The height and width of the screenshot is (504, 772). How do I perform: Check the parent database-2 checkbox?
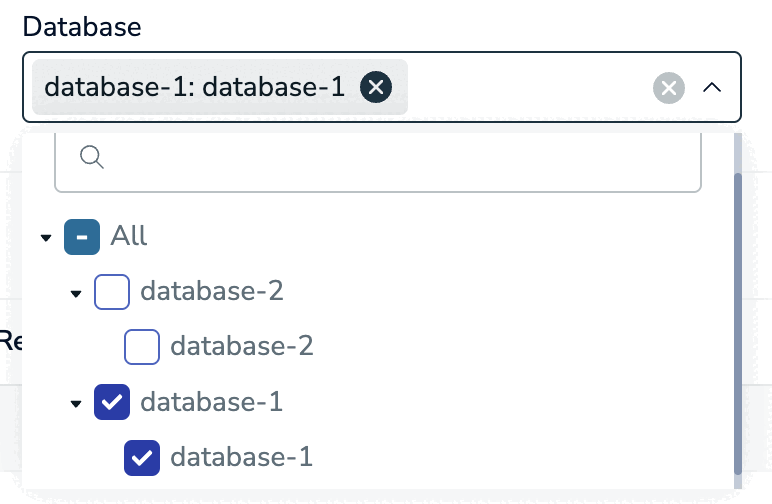pos(112,292)
